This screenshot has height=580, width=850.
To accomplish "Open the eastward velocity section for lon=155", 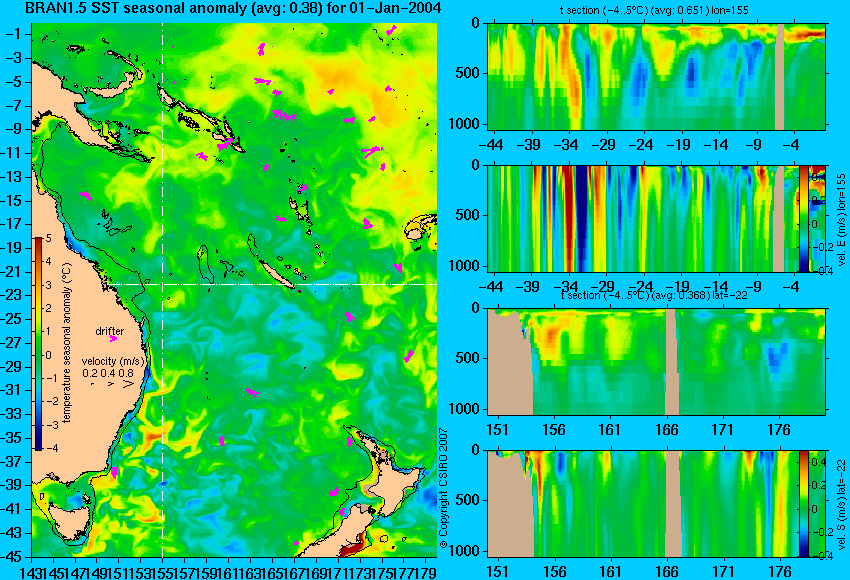I will (x=643, y=218).
